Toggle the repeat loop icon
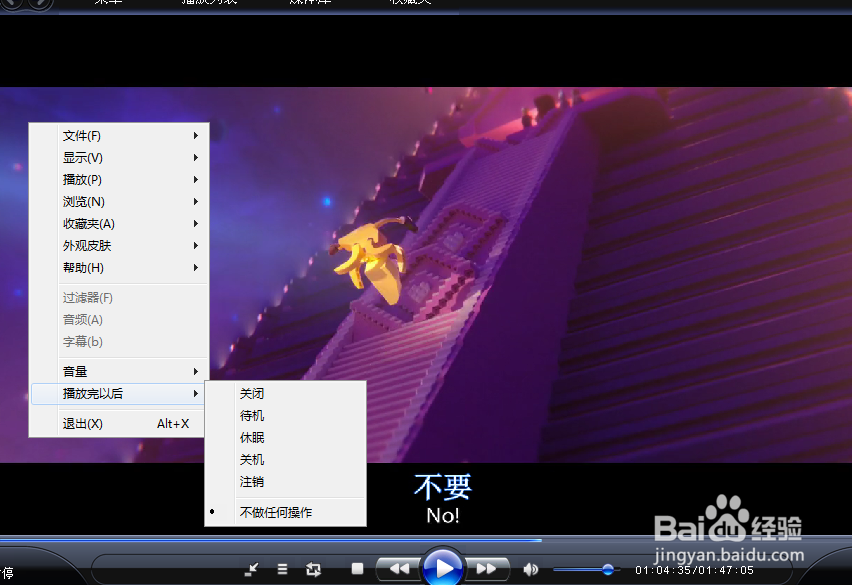The width and height of the screenshot is (852, 585). pyautogui.click(x=314, y=569)
